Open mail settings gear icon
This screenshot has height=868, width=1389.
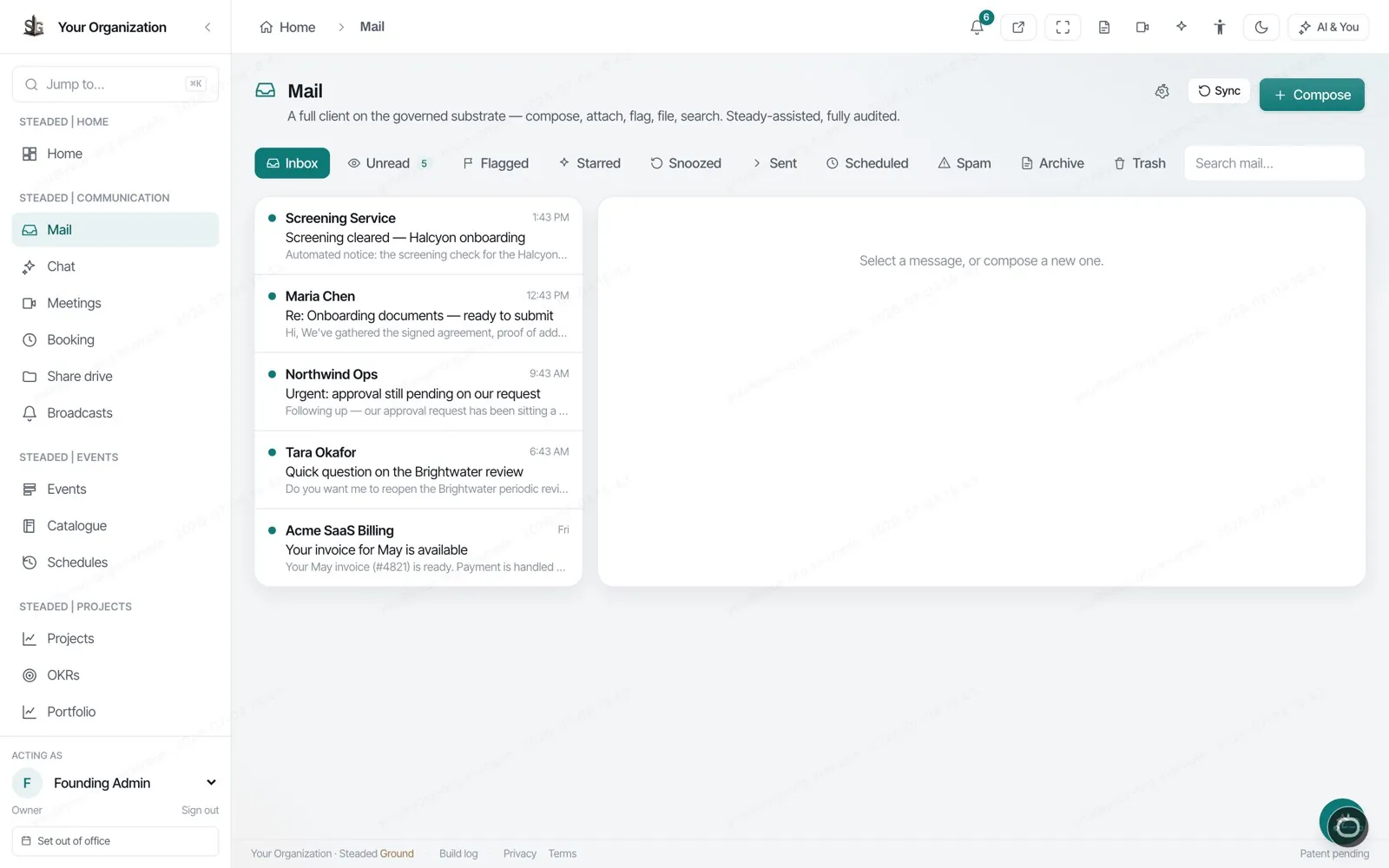[x=1162, y=91]
